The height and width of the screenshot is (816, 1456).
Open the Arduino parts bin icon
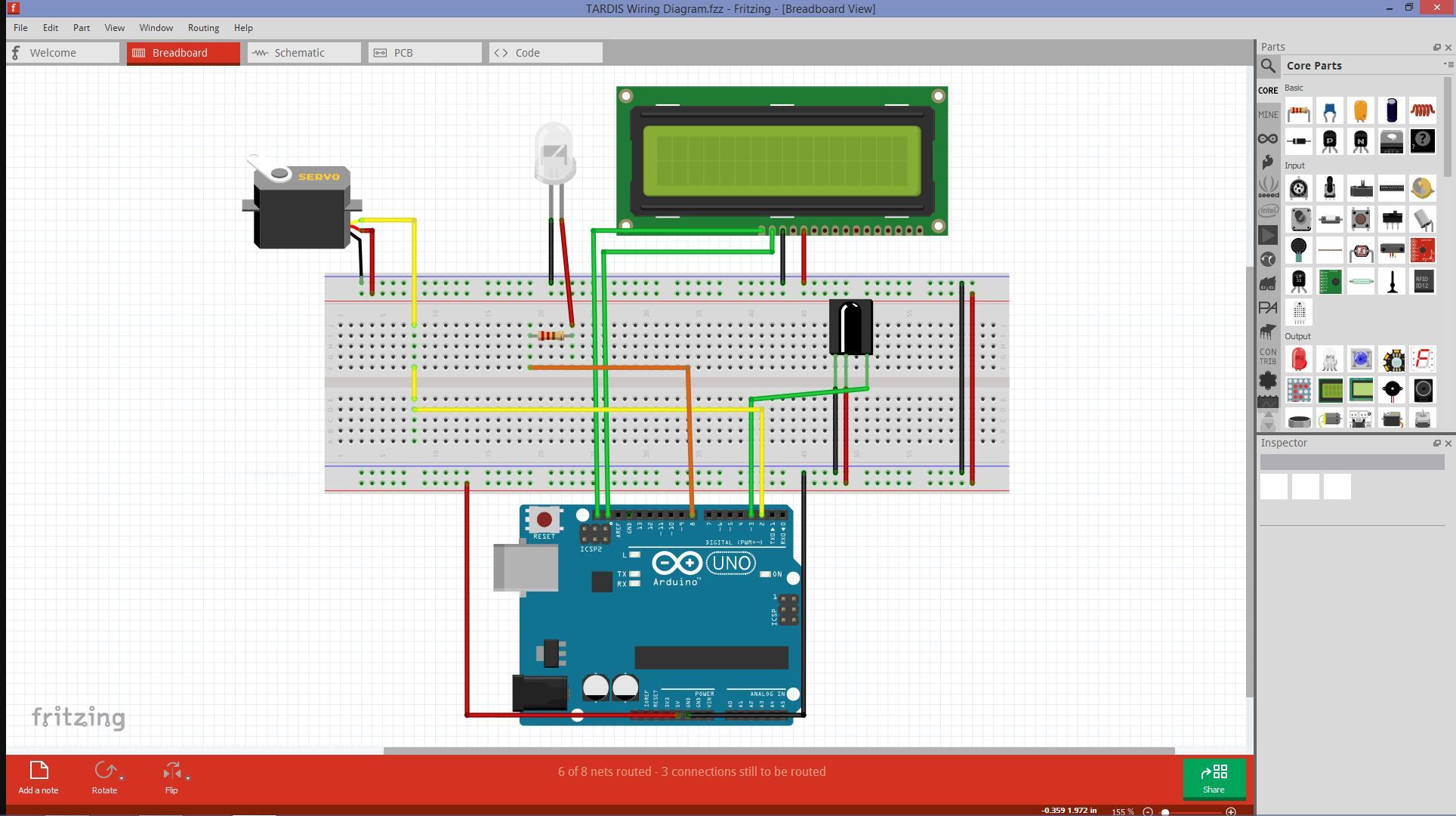click(x=1268, y=139)
